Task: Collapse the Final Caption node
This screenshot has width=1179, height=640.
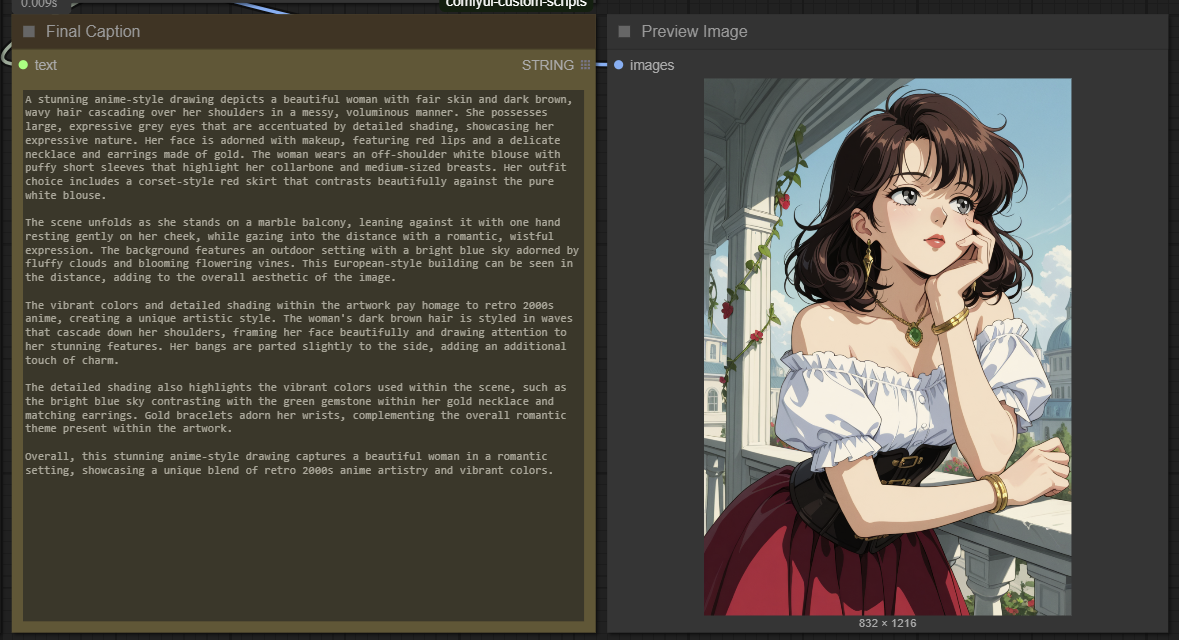Action: click(29, 32)
